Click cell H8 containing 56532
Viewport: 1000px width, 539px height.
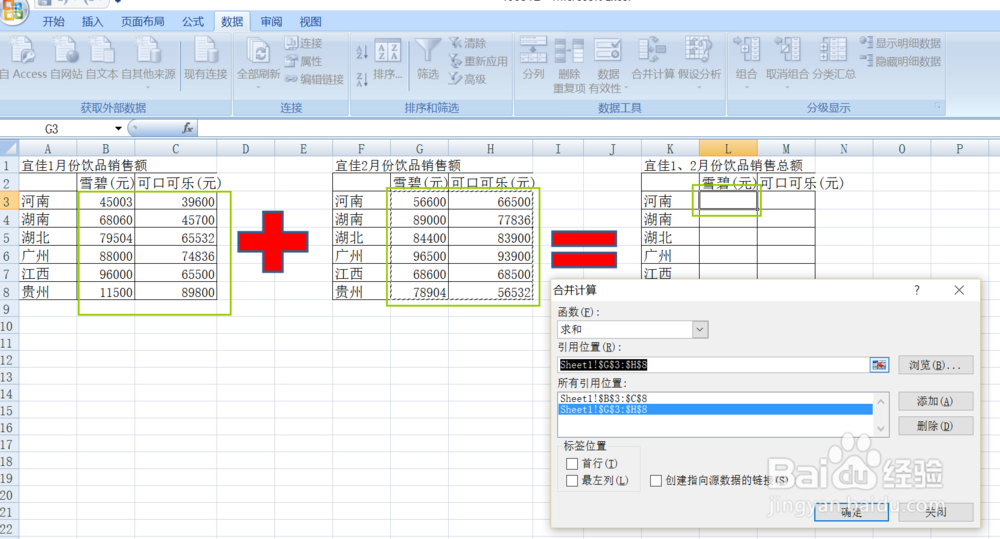490,292
